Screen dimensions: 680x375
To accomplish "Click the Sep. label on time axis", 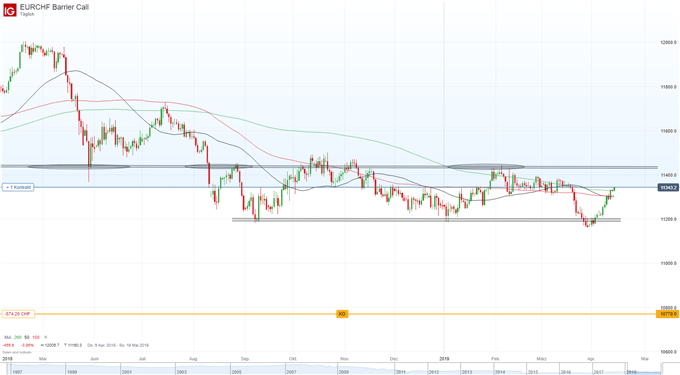I will [x=245, y=359].
